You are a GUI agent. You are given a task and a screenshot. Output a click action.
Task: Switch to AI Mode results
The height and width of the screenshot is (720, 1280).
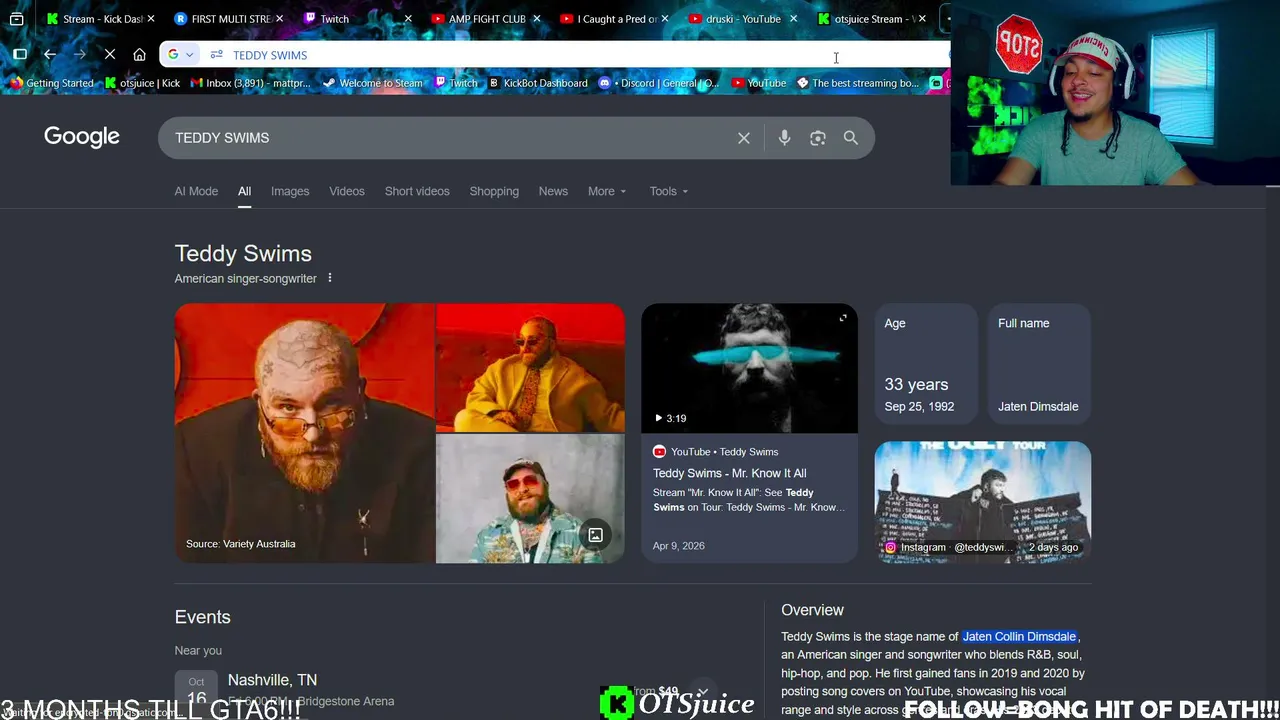(196, 191)
